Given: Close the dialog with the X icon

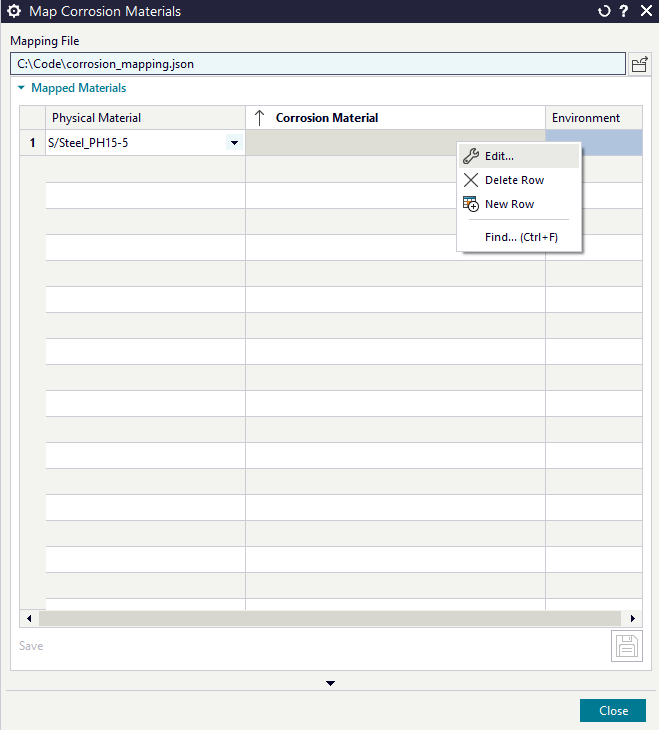Looking at the screenshot, I should tap(645, 11).
